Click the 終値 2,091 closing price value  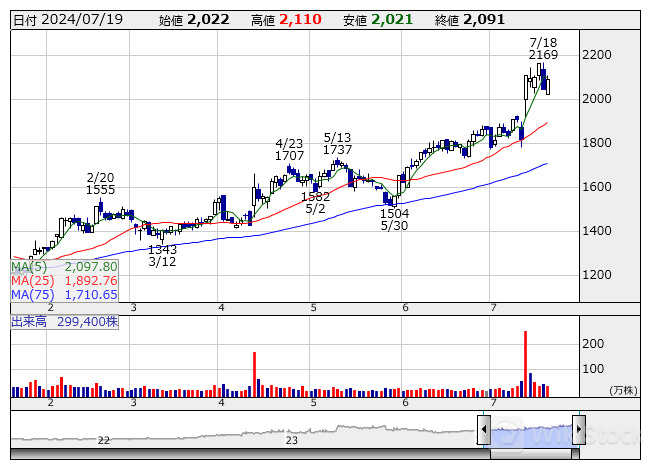point(484,19)
